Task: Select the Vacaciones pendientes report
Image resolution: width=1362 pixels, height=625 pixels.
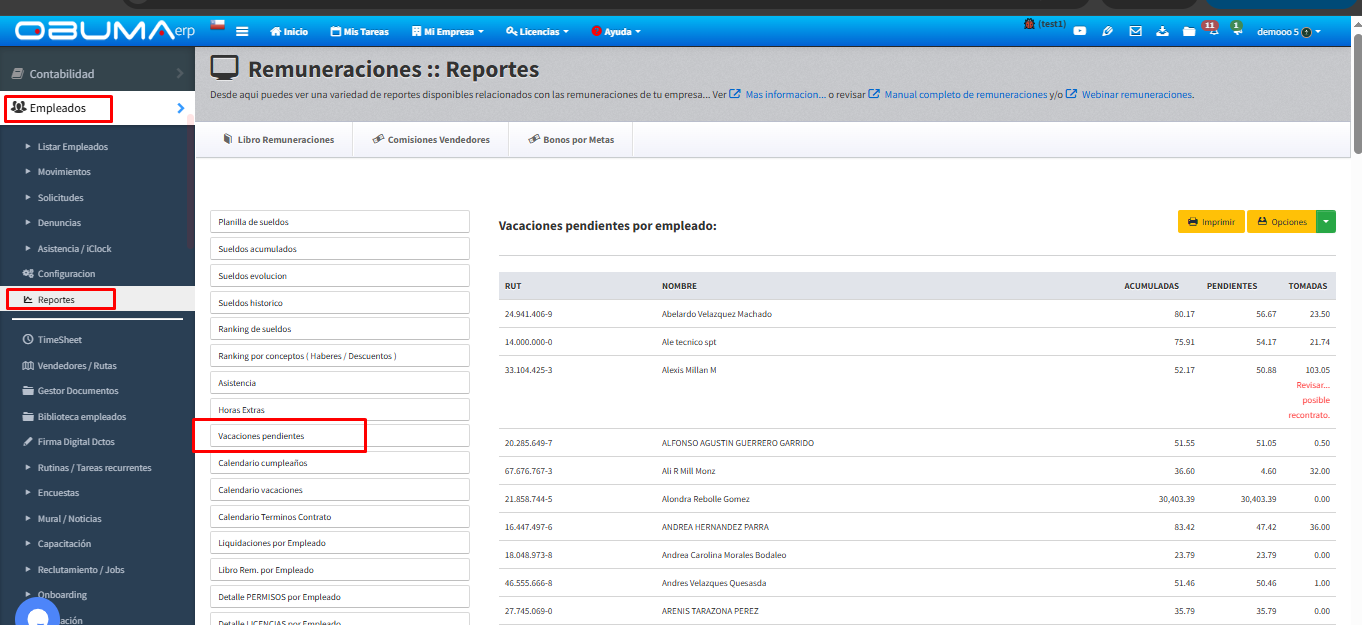Action: (x=340, y=436)
